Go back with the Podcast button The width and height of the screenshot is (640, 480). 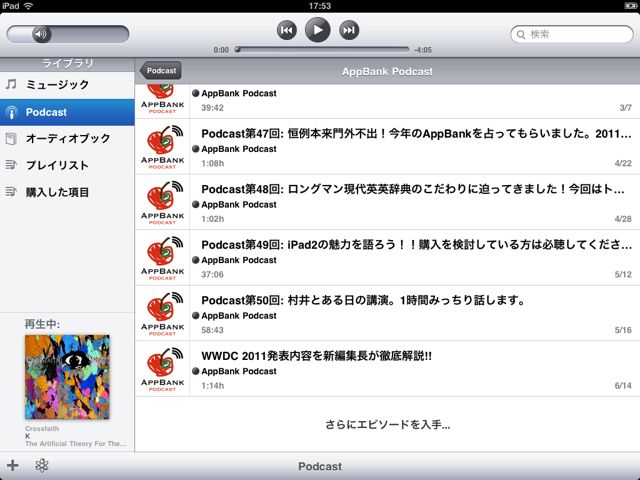pos(161,71)
